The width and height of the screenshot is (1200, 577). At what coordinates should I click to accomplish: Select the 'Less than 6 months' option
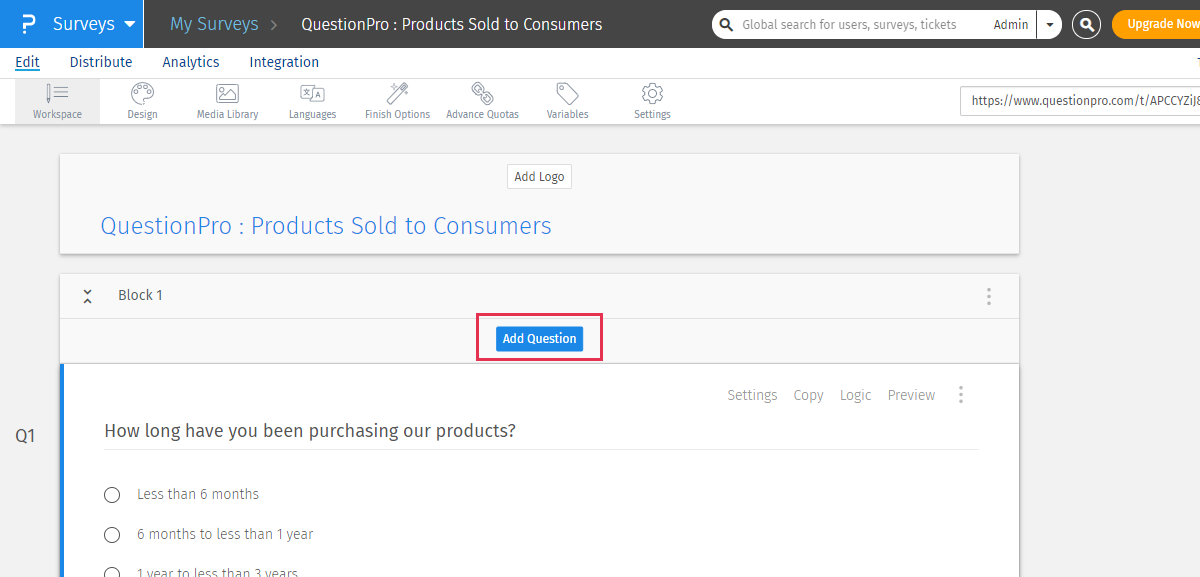112,495
